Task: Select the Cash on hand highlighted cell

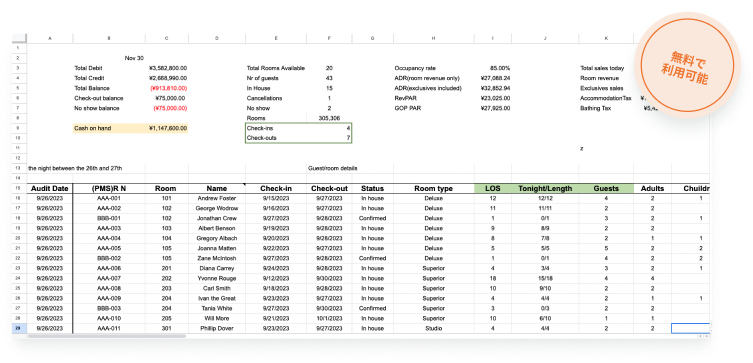Action: tap(109, 128)
